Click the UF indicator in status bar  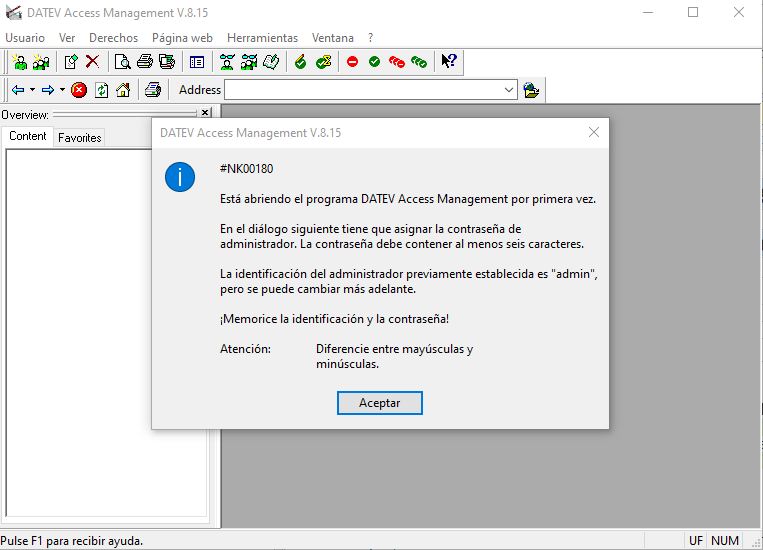pos(696,541)
